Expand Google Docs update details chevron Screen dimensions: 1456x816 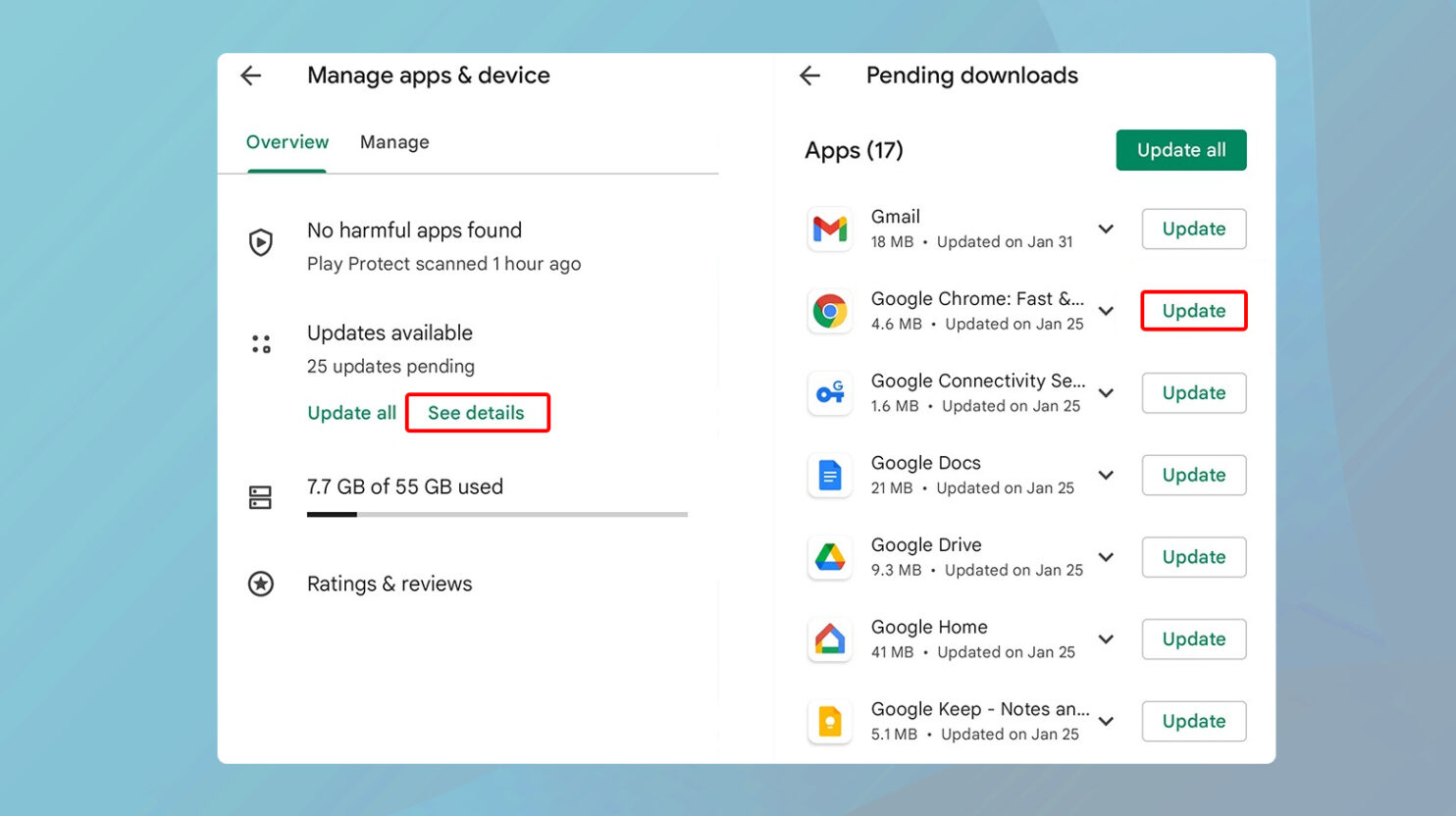coord(1106,476)
